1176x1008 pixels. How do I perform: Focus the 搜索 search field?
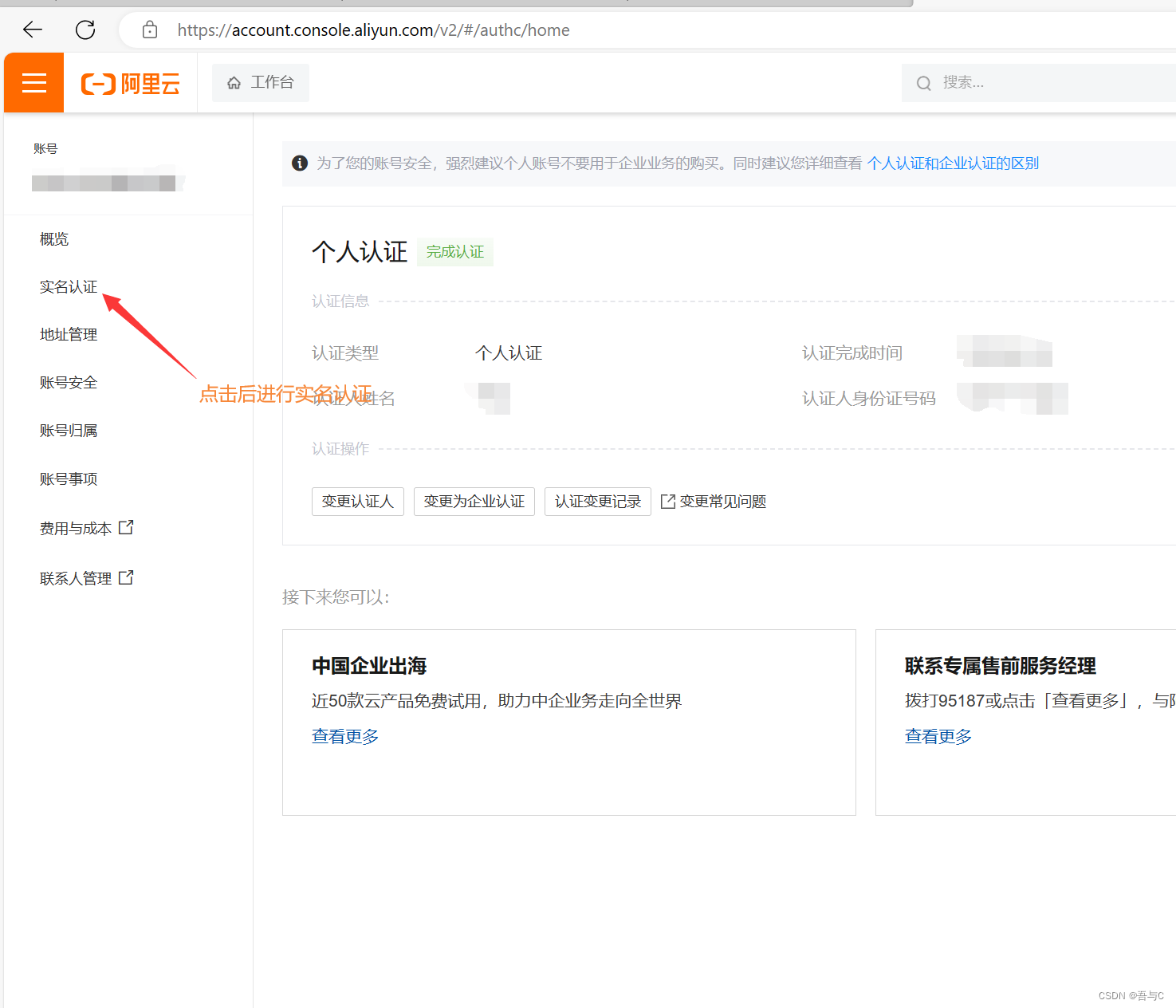pyautogui.click(x=1039, y=83)
